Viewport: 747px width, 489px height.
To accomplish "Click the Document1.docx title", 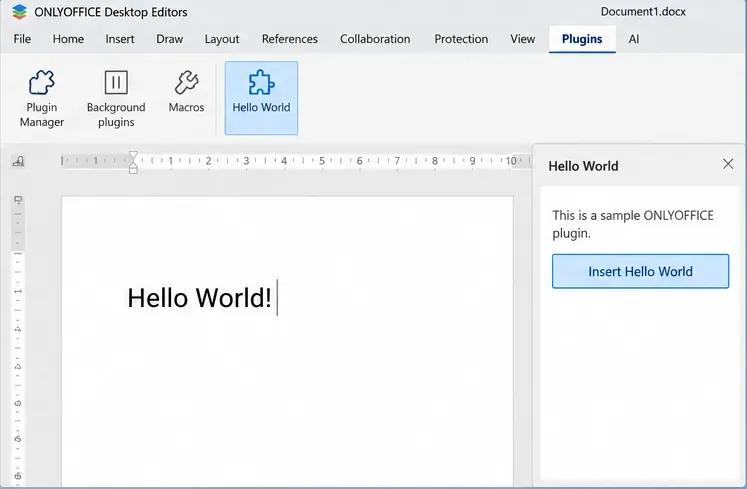I will pyautogui.click(x=643, y=12).
